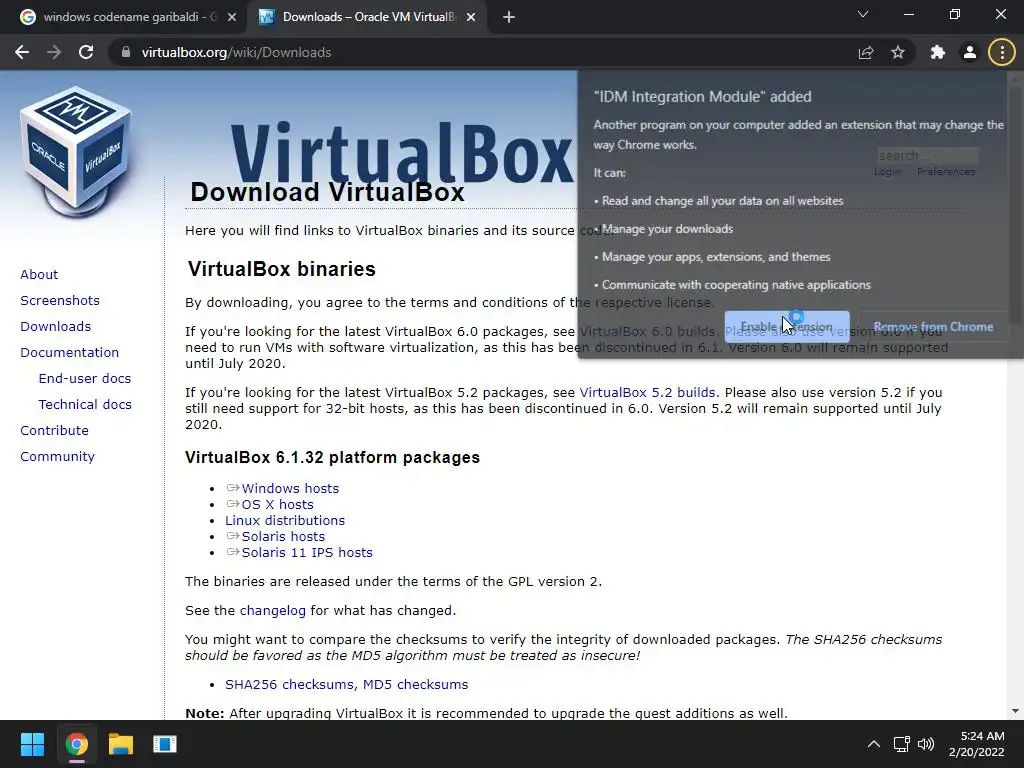Reload the VirtualBox downloads page
The height and width of the screenshot is (768, 1024).
[x=86, y=52]
